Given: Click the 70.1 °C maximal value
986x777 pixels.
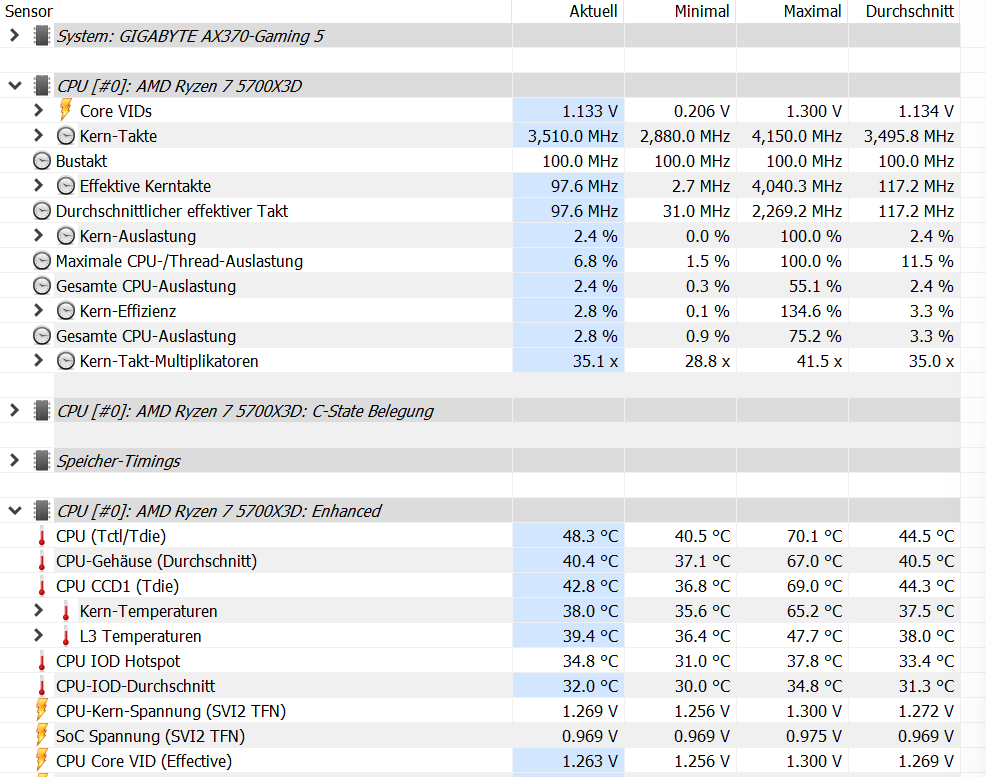Looking at the screenshot, I should [x=814, y=536].
